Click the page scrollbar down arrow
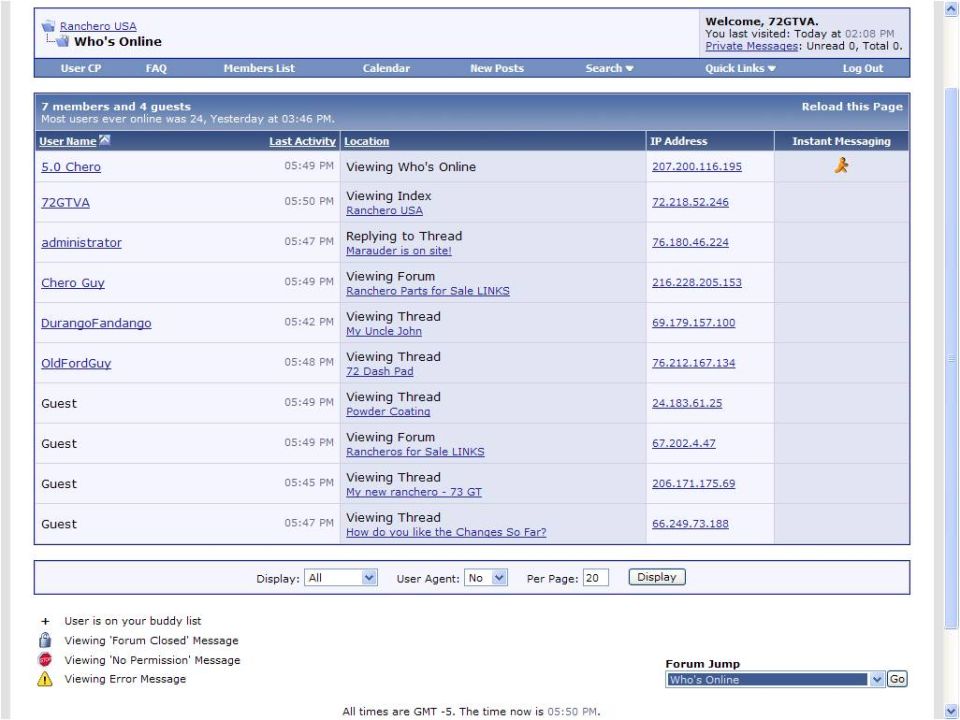Screen dimensions: 960x720 tap(951, 711)
